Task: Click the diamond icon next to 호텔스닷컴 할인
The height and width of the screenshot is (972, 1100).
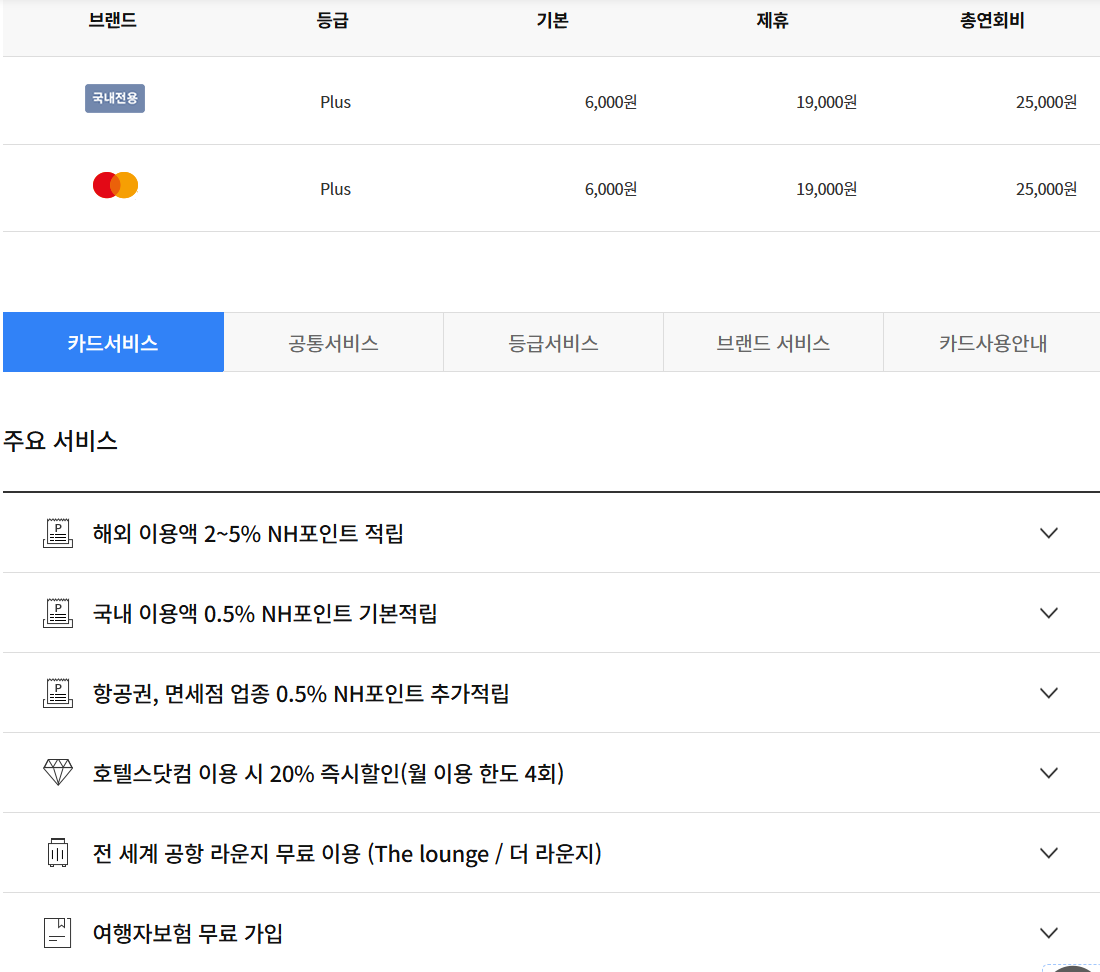Action: pos(58,773)
